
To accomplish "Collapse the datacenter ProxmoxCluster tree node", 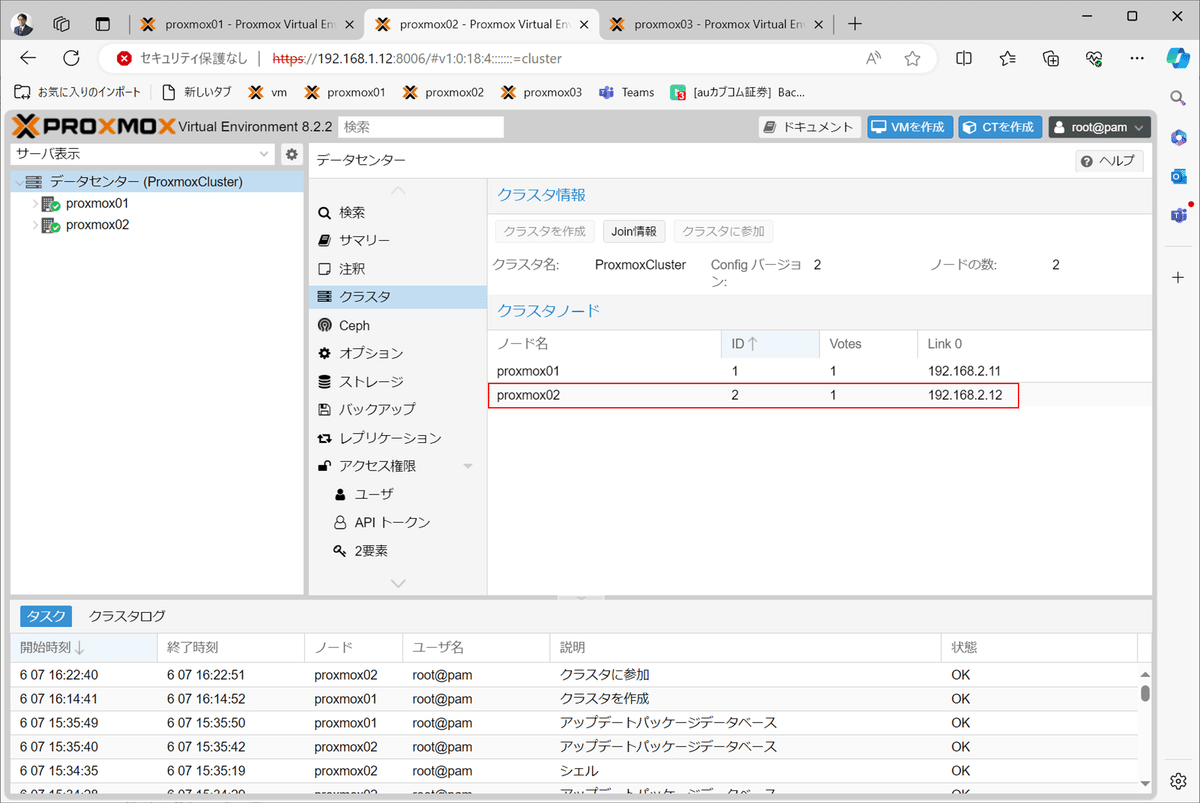I will (18, 182).
